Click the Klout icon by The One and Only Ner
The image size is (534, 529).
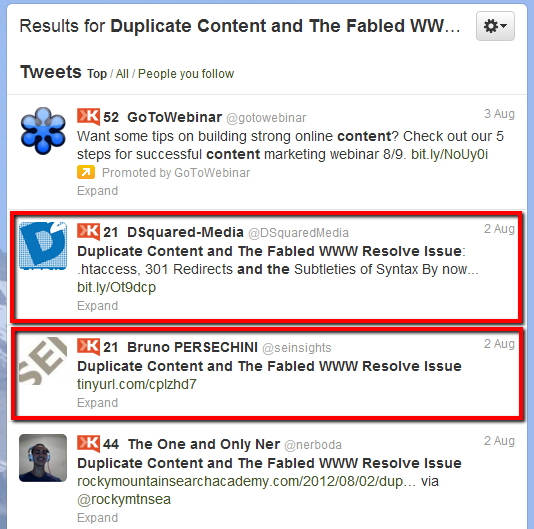(89, 444)
